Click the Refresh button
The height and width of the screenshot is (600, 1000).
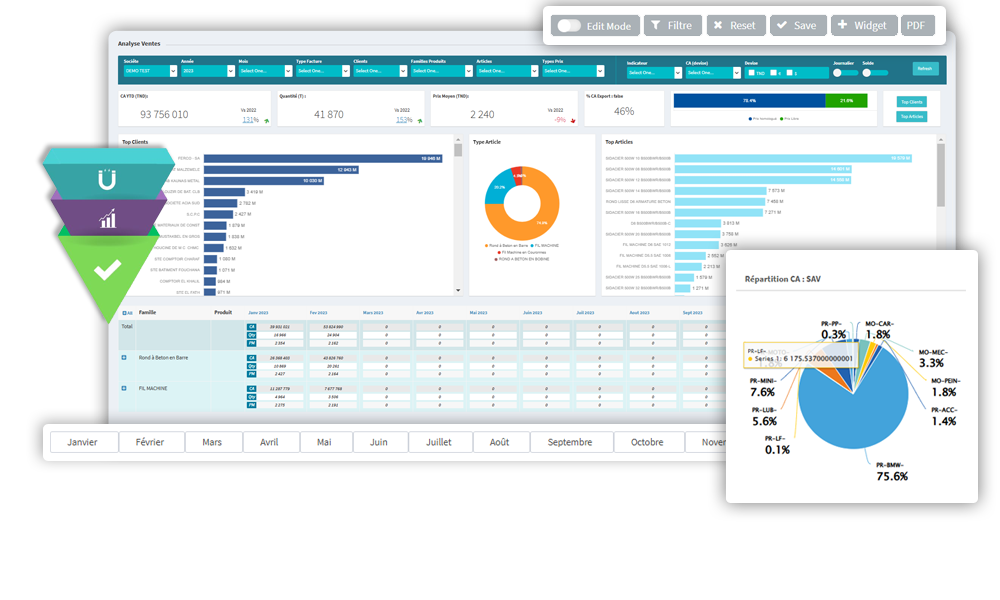pyautogui.click(x=925, y=69)
